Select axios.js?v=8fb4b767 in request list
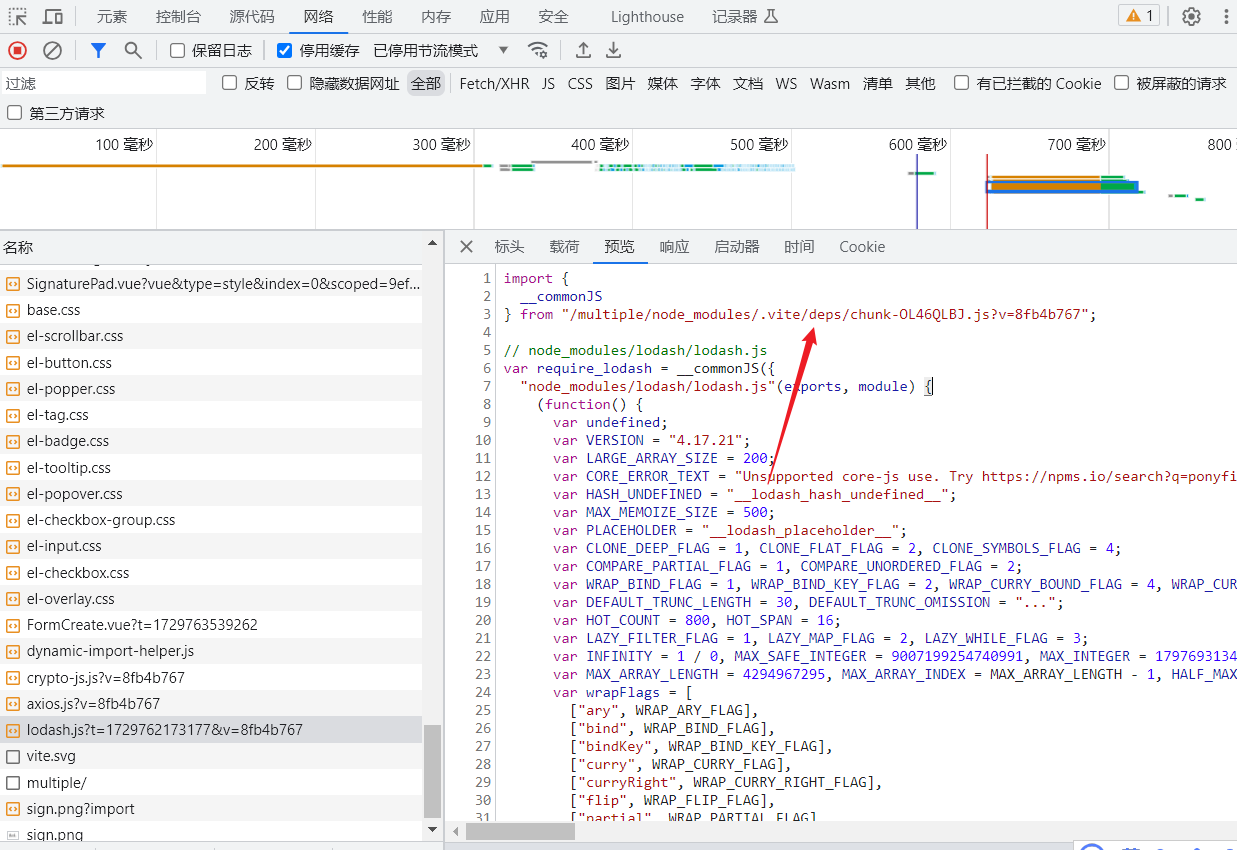Image resolution: width=1237 pixels, height=850 pixels. click(x=93, y=704)
